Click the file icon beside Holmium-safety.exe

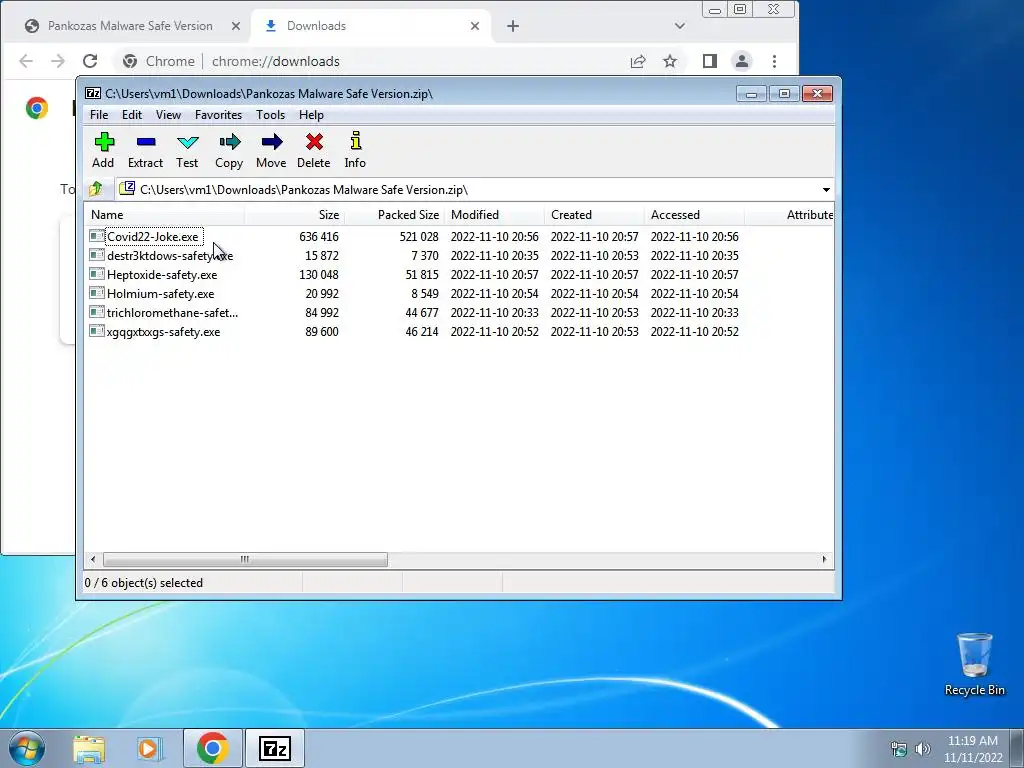pyautogui.click(x=97, y=293)
